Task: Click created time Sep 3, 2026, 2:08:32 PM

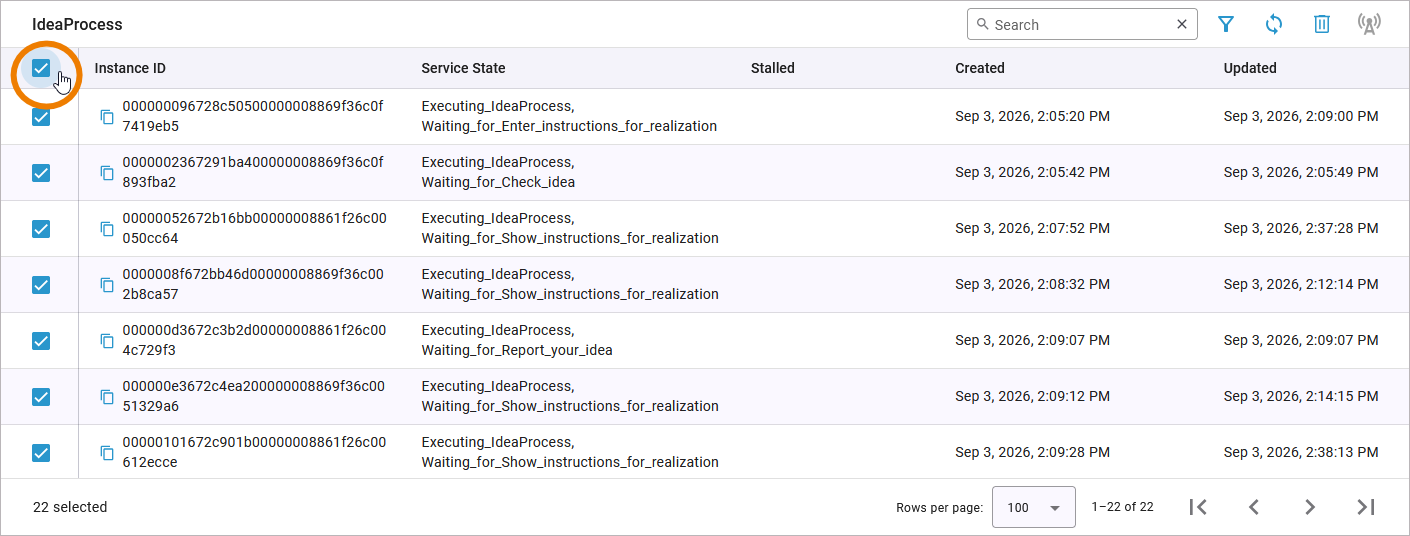Action: click(1032, 284)
